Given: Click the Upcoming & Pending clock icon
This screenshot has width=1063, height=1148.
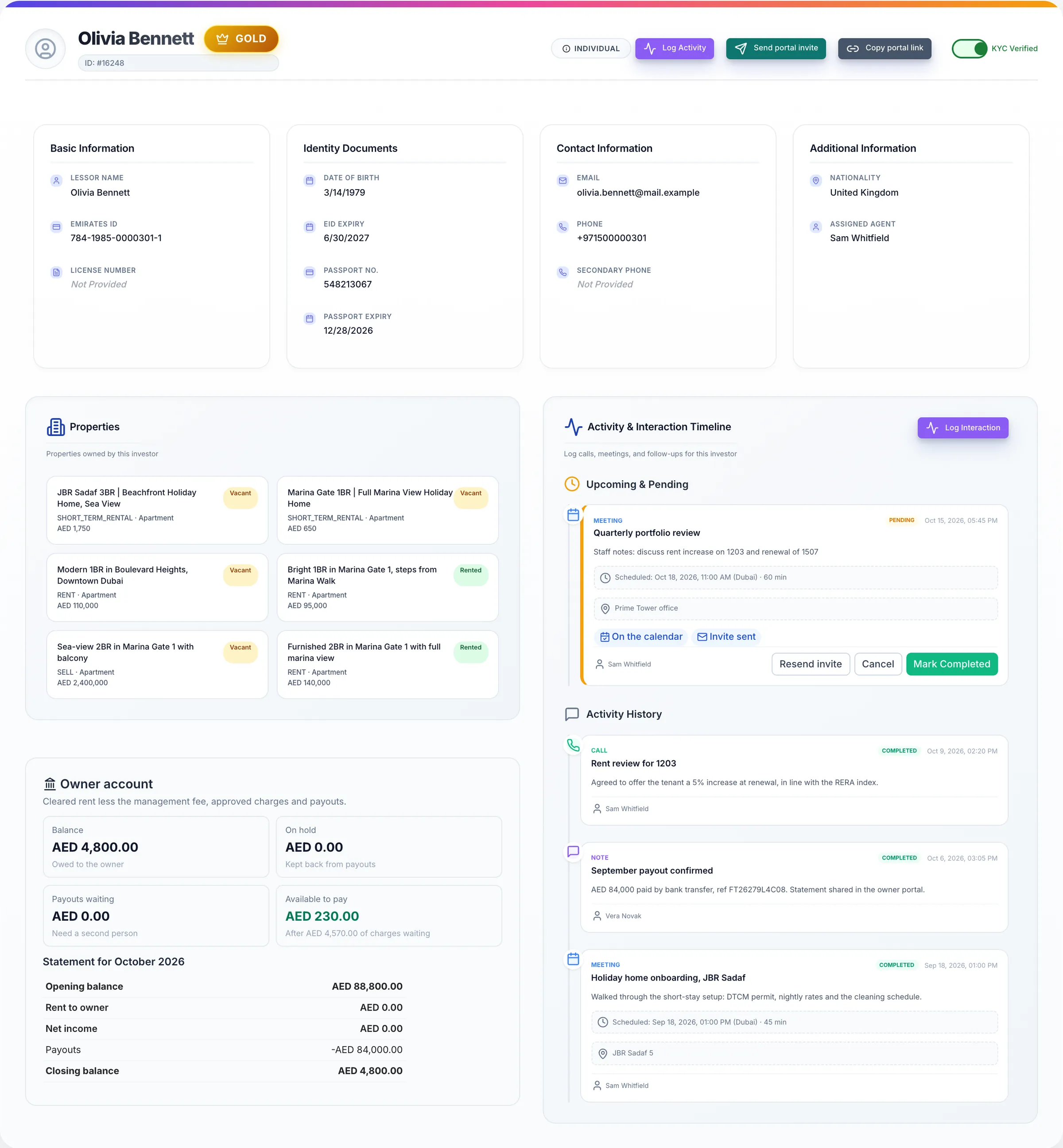Looking at the screenshot, I should tap(572, 484).
